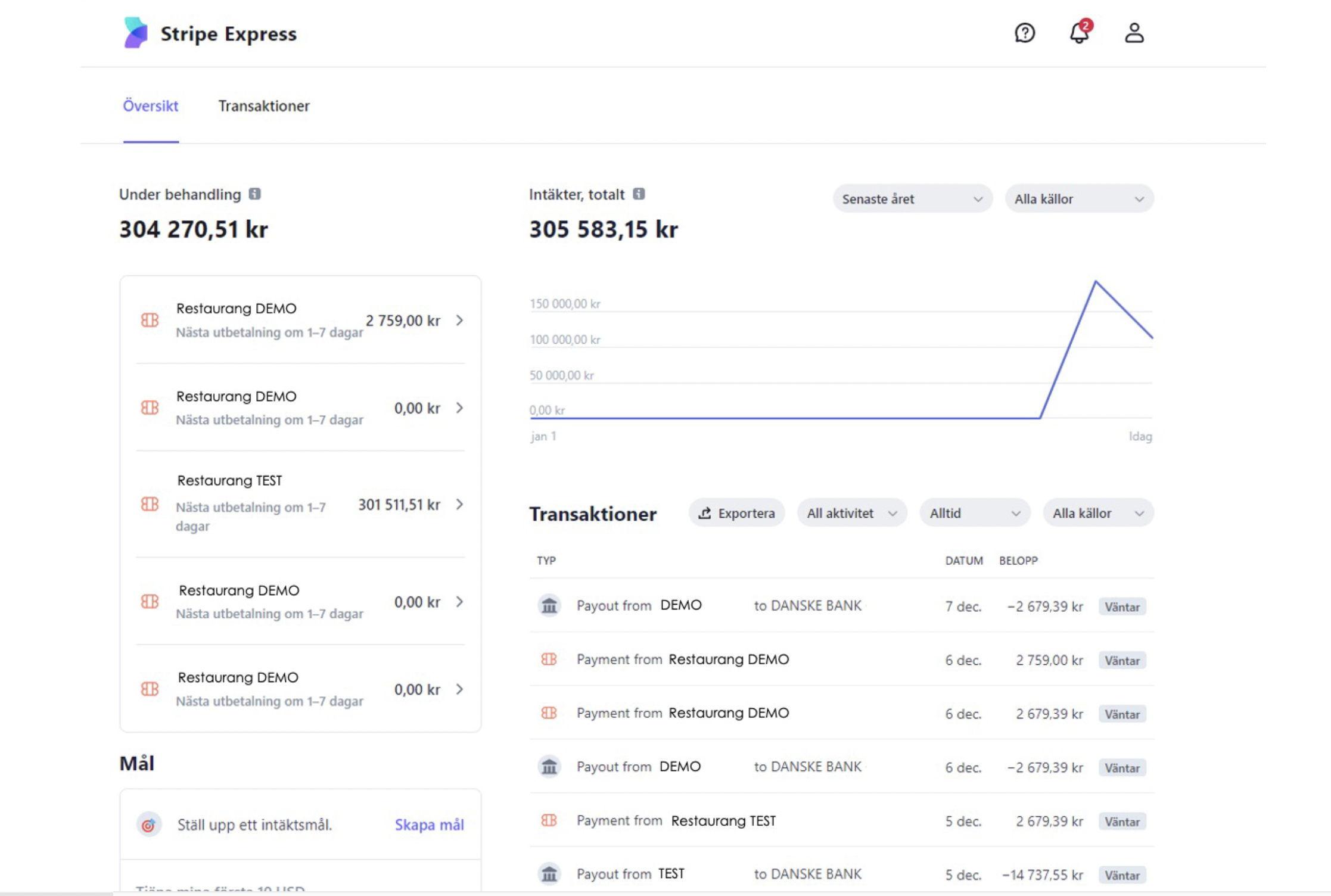Click the Stripe Express logo icon
Screen dimensions: 1331x896
[136, 33]
